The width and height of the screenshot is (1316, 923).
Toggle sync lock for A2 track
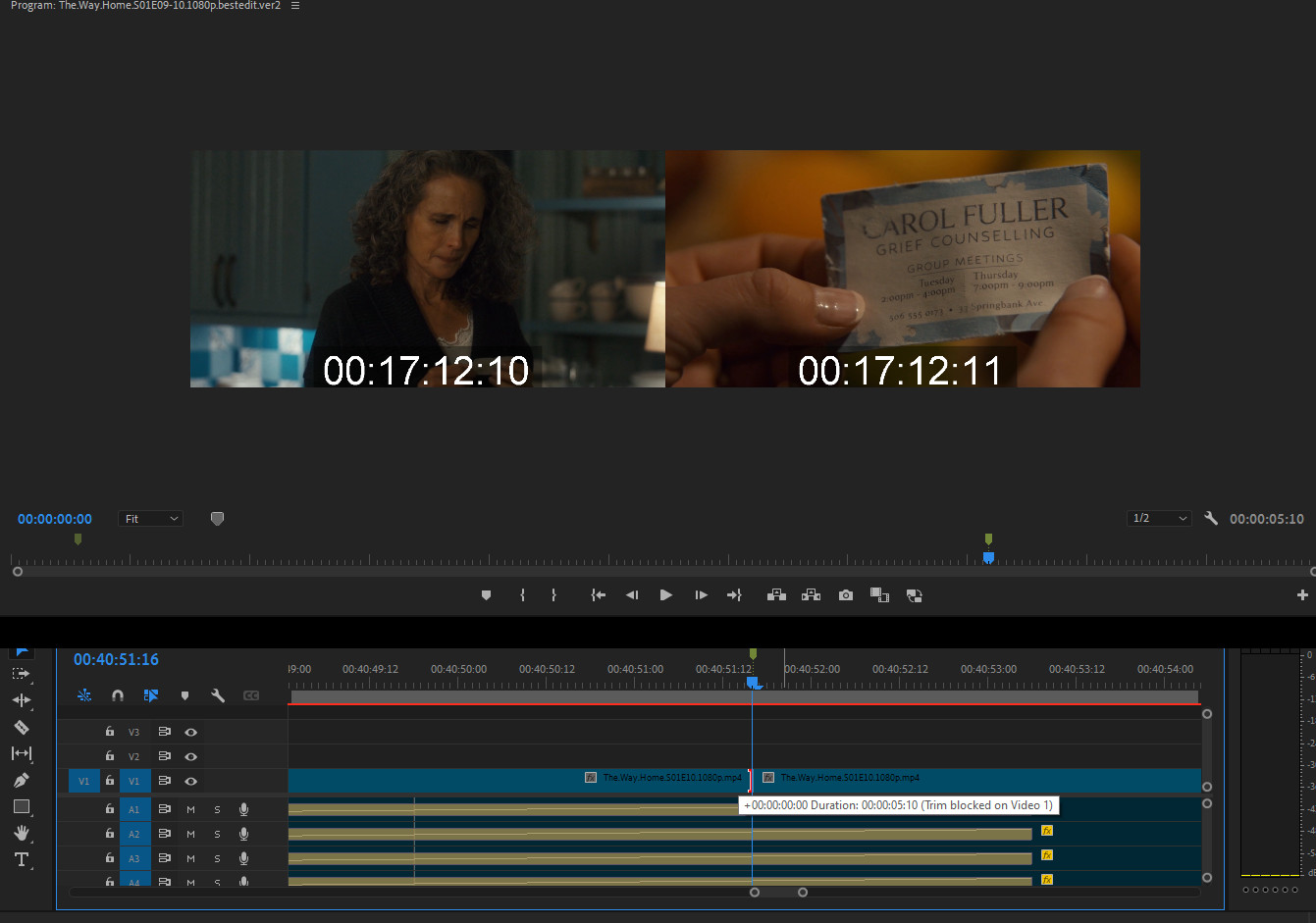(x=164, y=834)
